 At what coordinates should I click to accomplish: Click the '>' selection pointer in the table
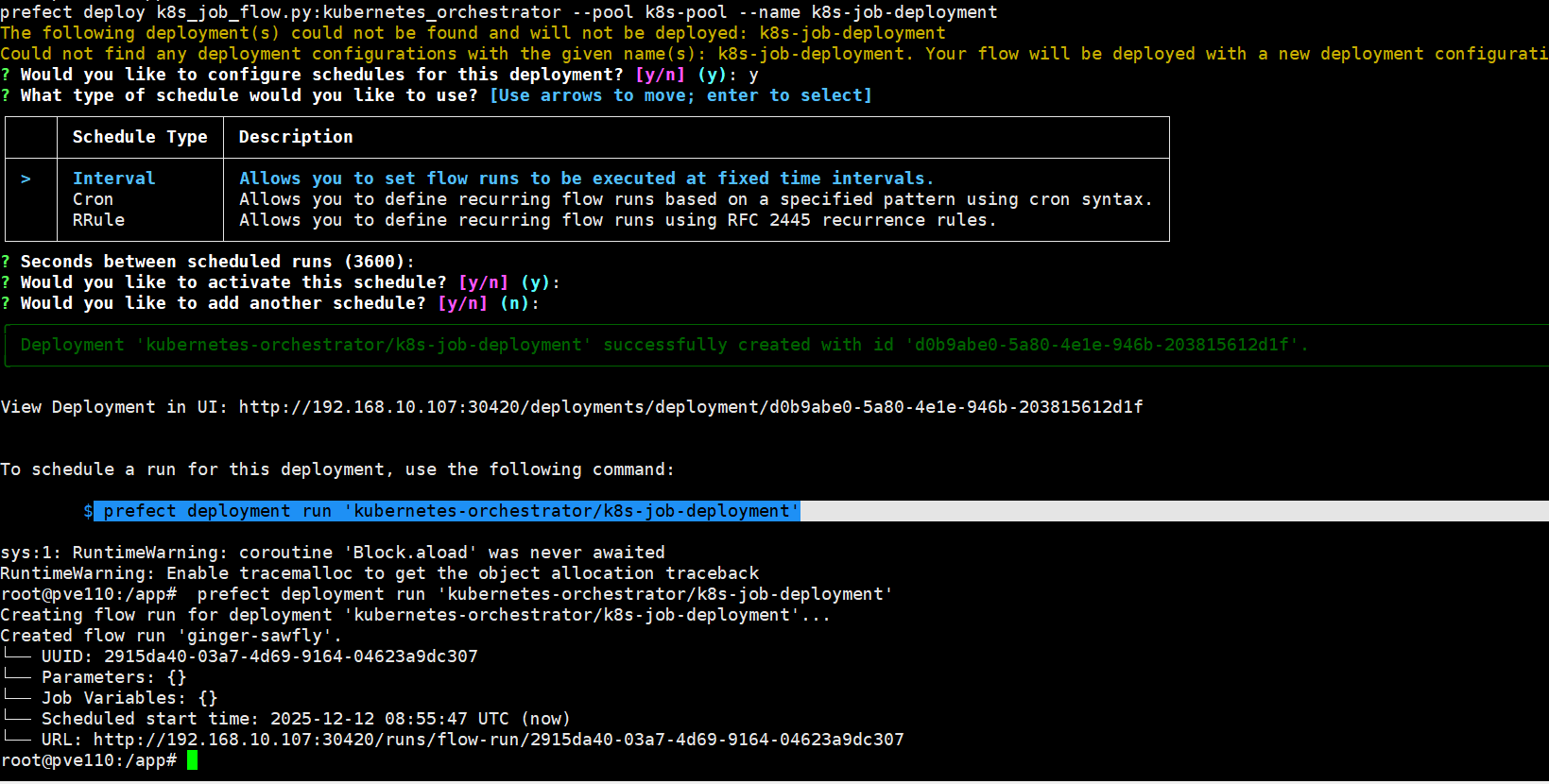click(26, 179)
